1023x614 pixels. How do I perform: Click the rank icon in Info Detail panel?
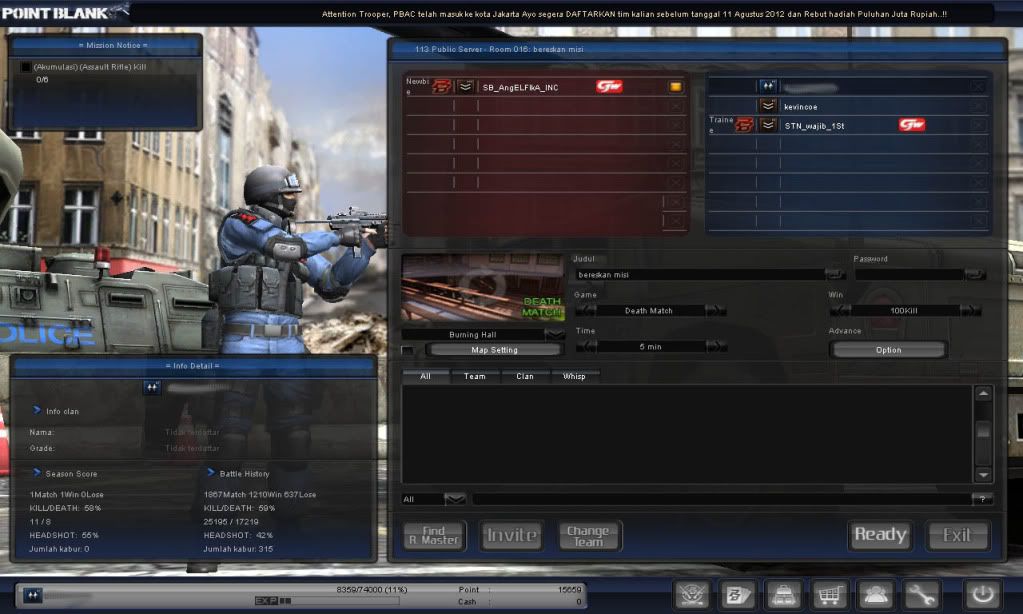(152, 388)
